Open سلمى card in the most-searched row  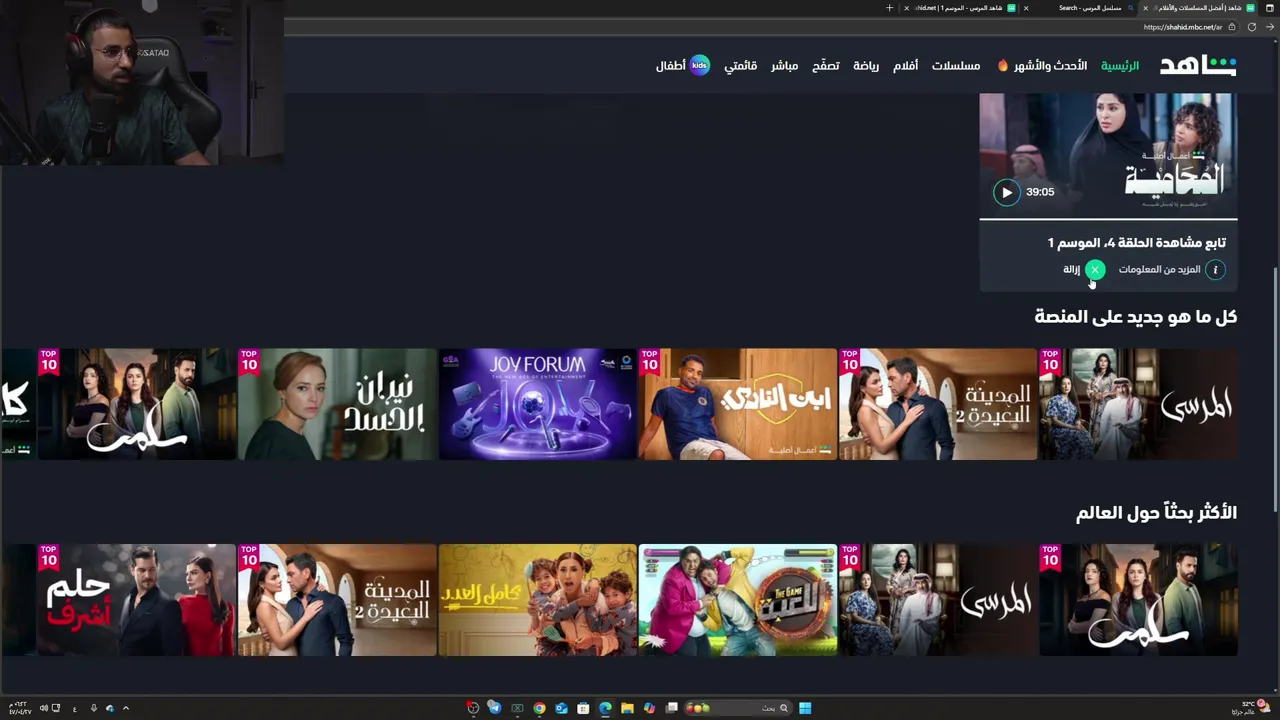(x=1138, y=600)
